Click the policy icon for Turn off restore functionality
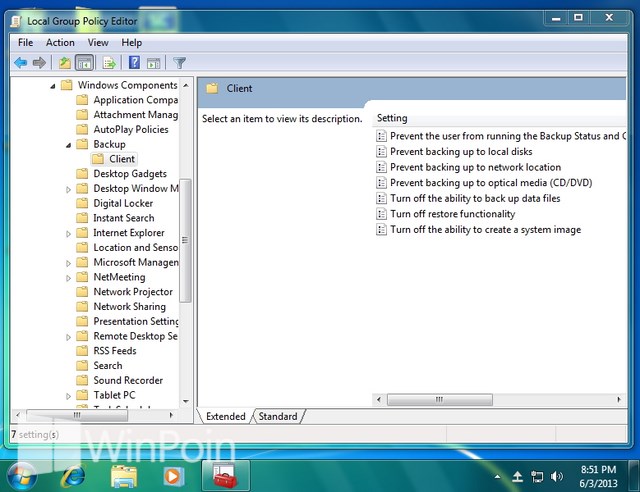 [x=381, y=214]
